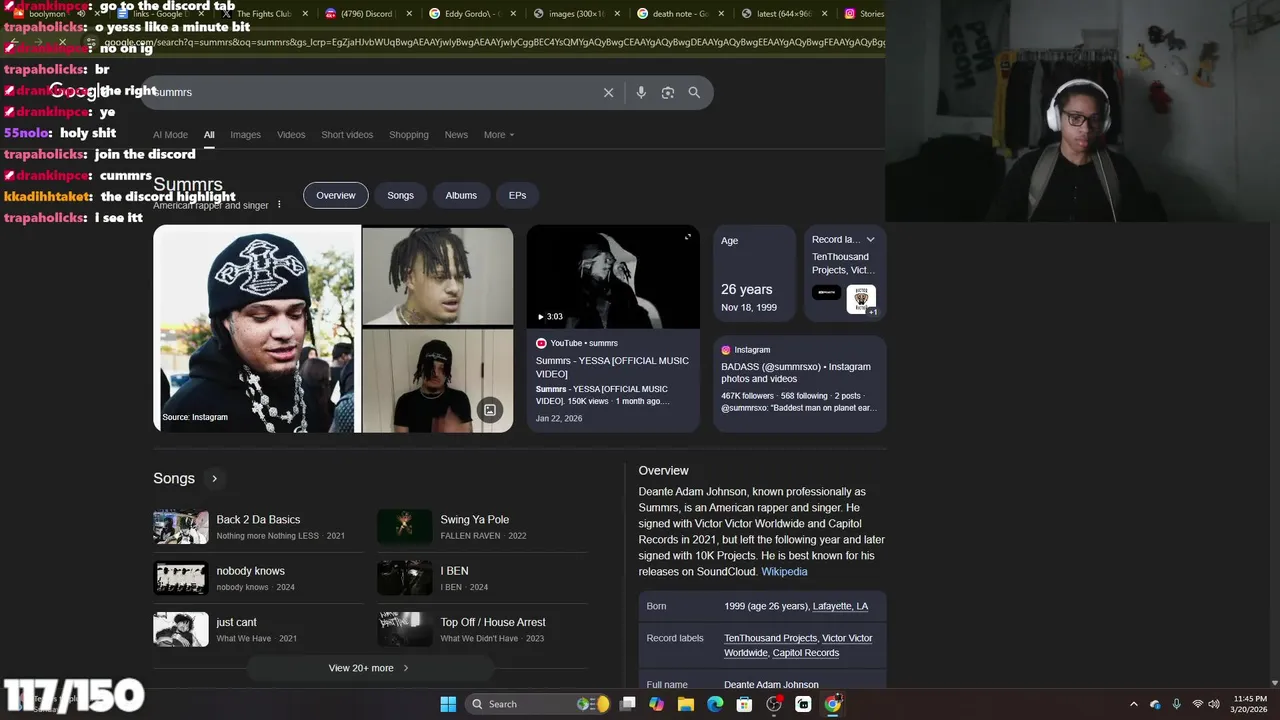Image resolution: width=1280 pixels, height=720 pixels.
Task: Open the Back 2 Da Basics song
Action: (256, 527)
